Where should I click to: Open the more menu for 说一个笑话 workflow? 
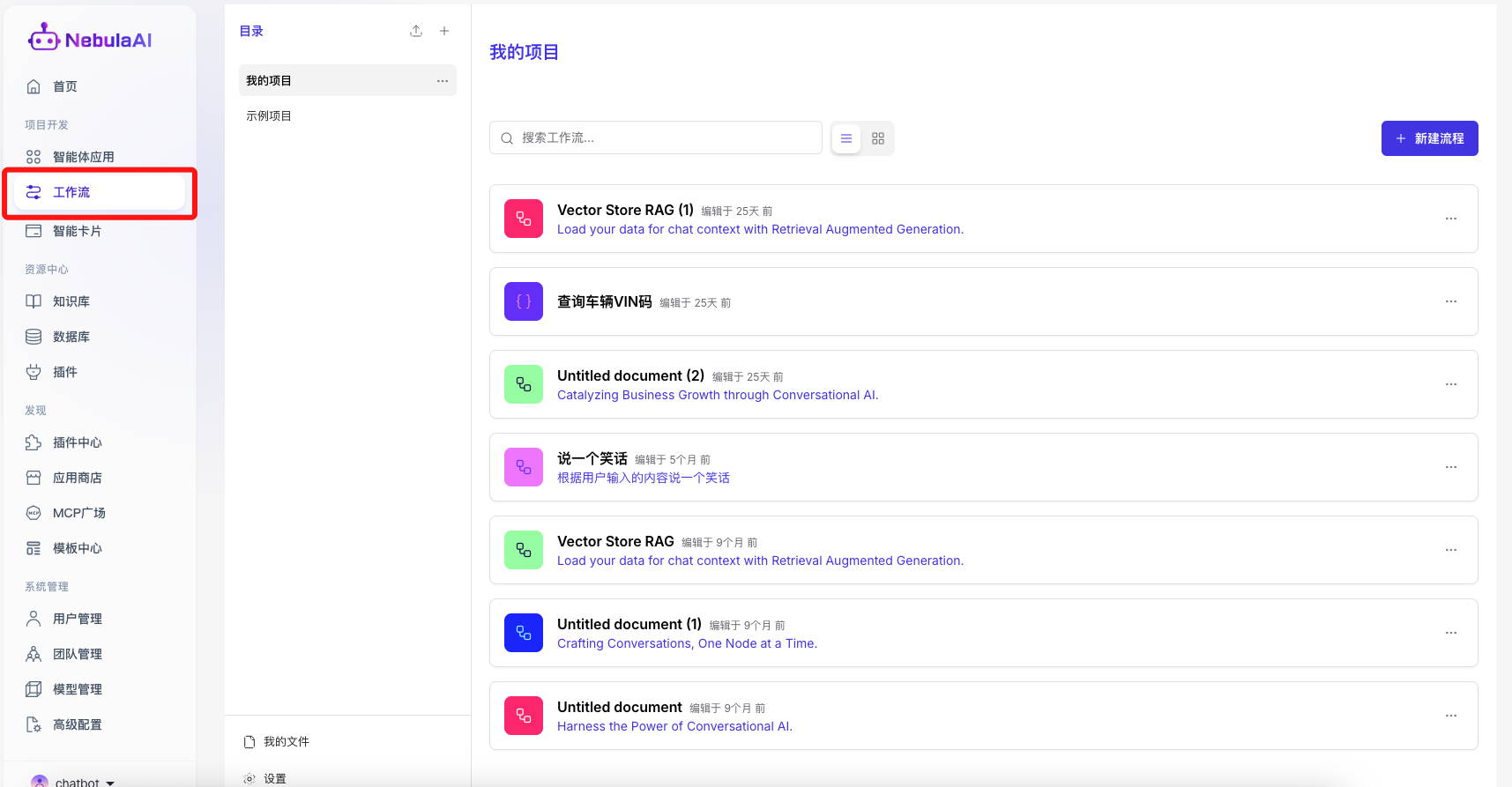(1450, 467)
